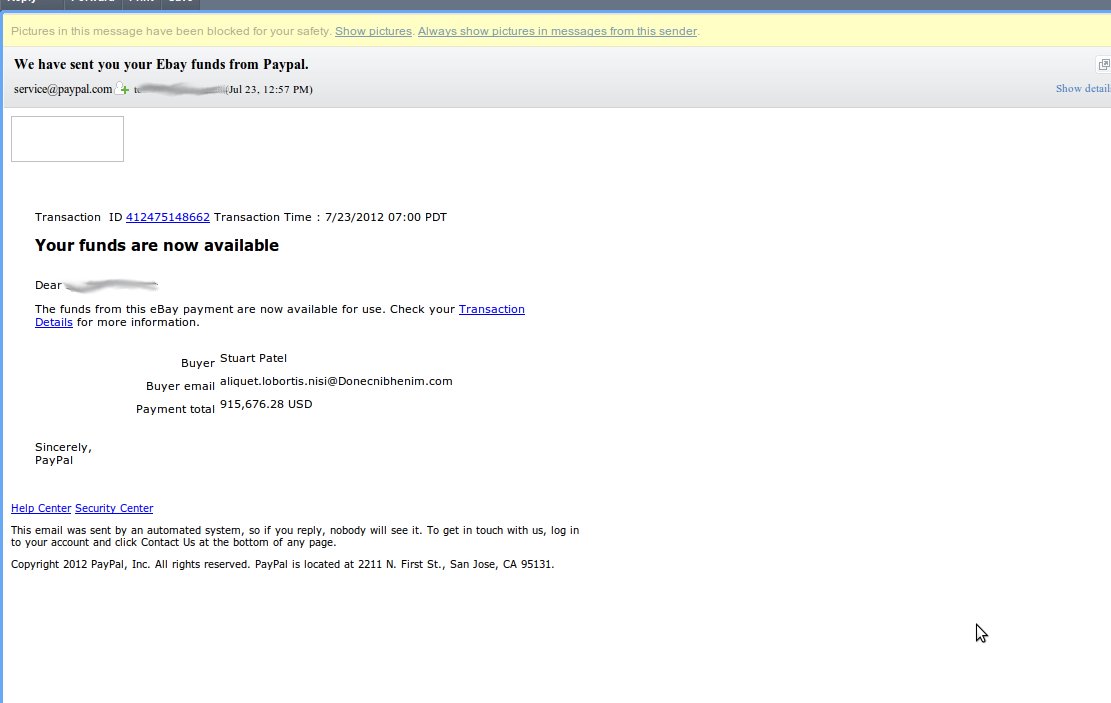The width and height of the screenshot is (1111, 703).
Task: Click the email subject line
Action: pyautogui.click(x=161, y=65)
